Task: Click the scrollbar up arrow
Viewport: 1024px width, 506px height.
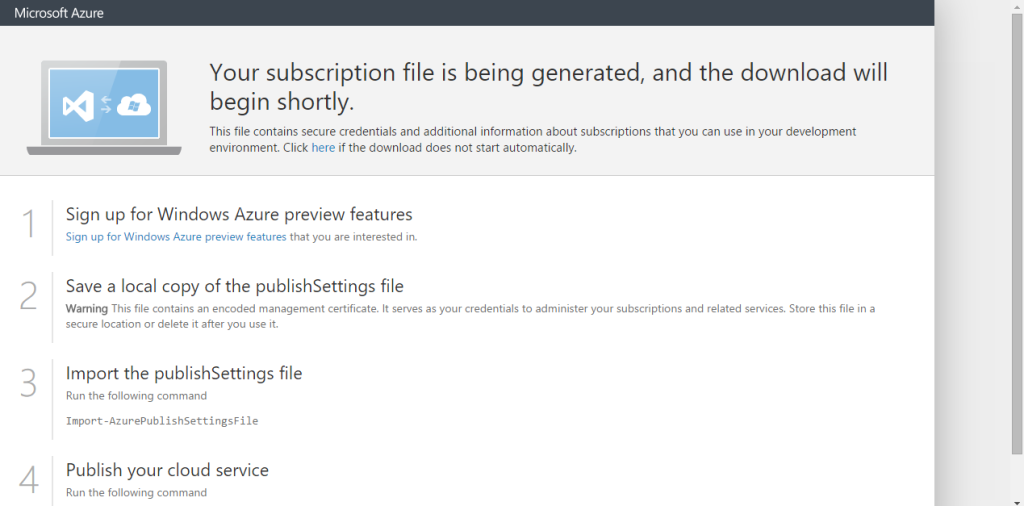Action: (1017, 6)
